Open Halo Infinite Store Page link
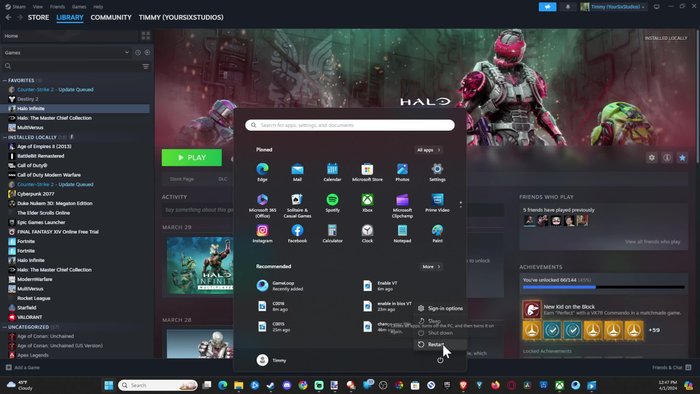The height and width of the screenshot is (394, 700). pos(182,179)
